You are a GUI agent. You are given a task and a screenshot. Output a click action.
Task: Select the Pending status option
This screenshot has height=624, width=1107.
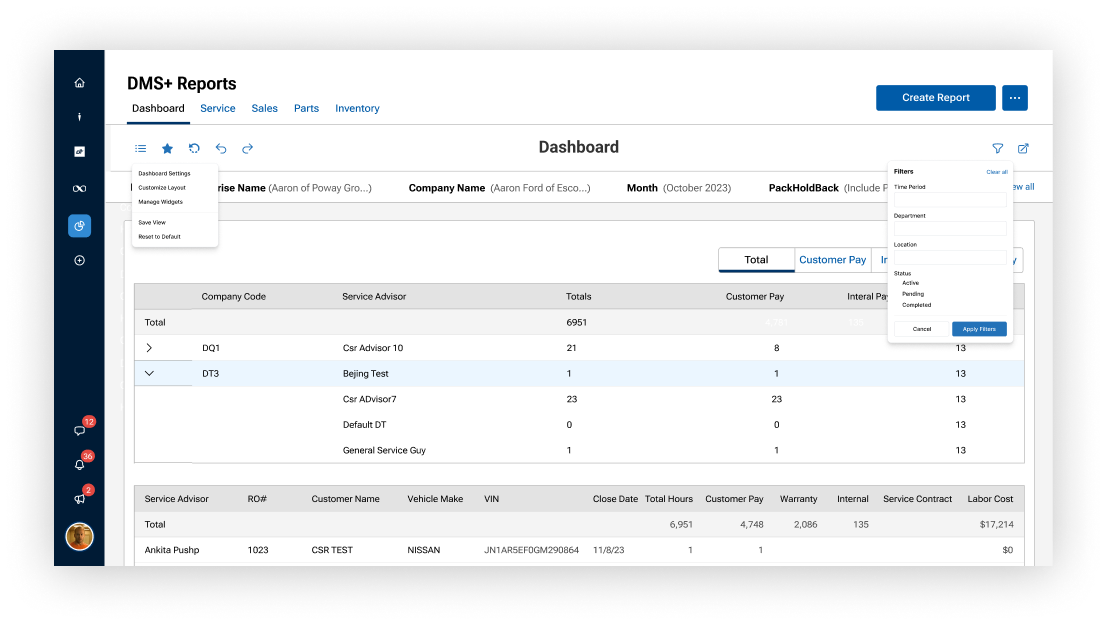tap(913, 294)
